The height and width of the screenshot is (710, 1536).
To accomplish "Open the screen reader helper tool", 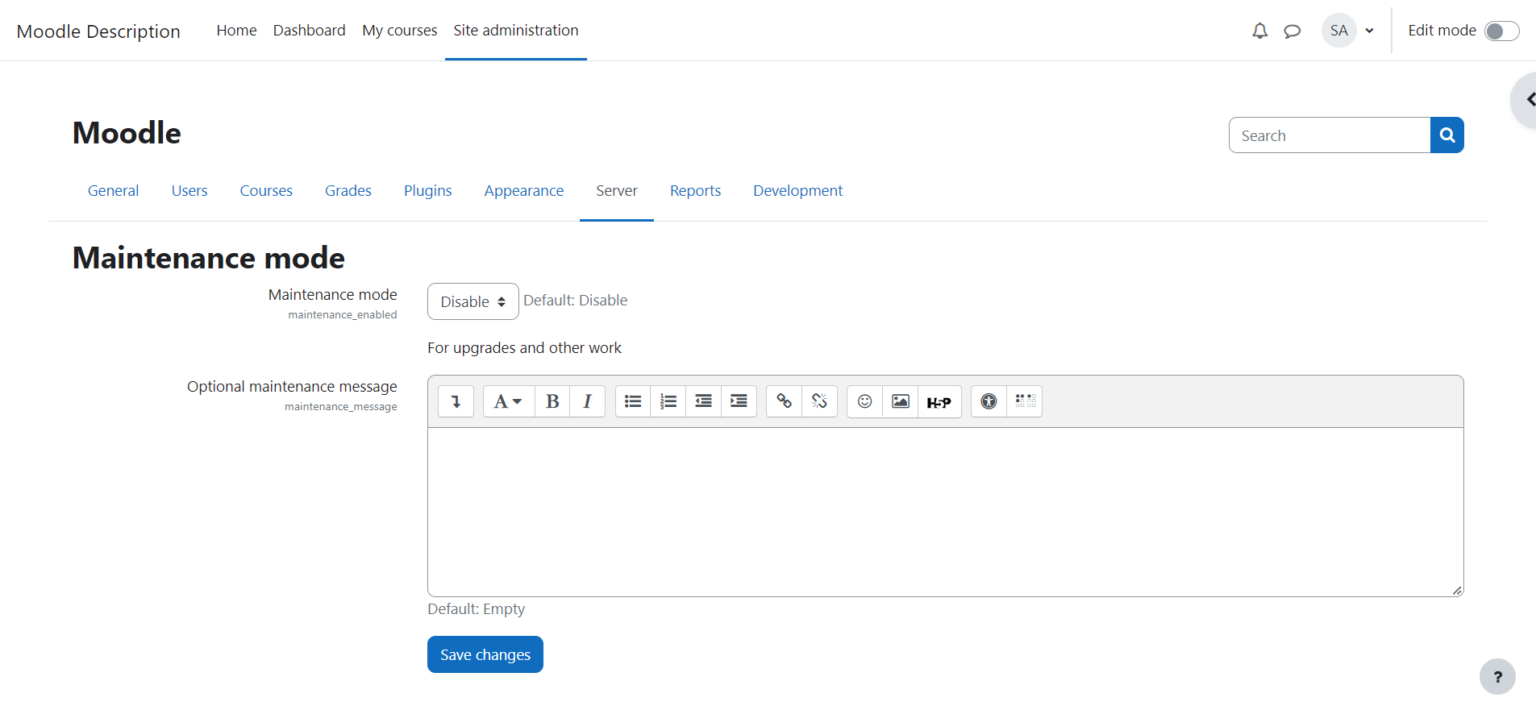I will click(1025, 401).
